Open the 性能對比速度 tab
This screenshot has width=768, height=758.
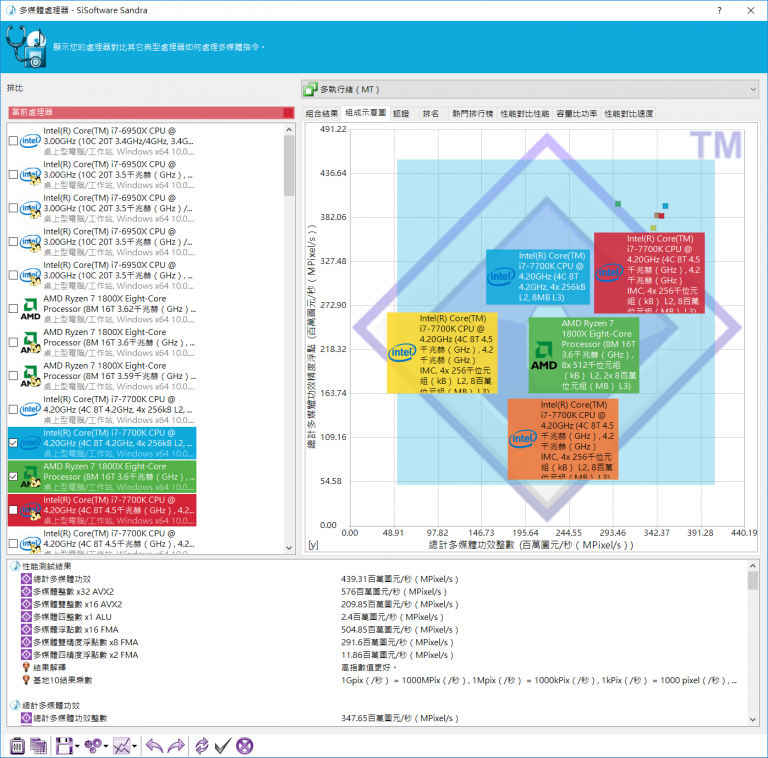tap(629, 114)
